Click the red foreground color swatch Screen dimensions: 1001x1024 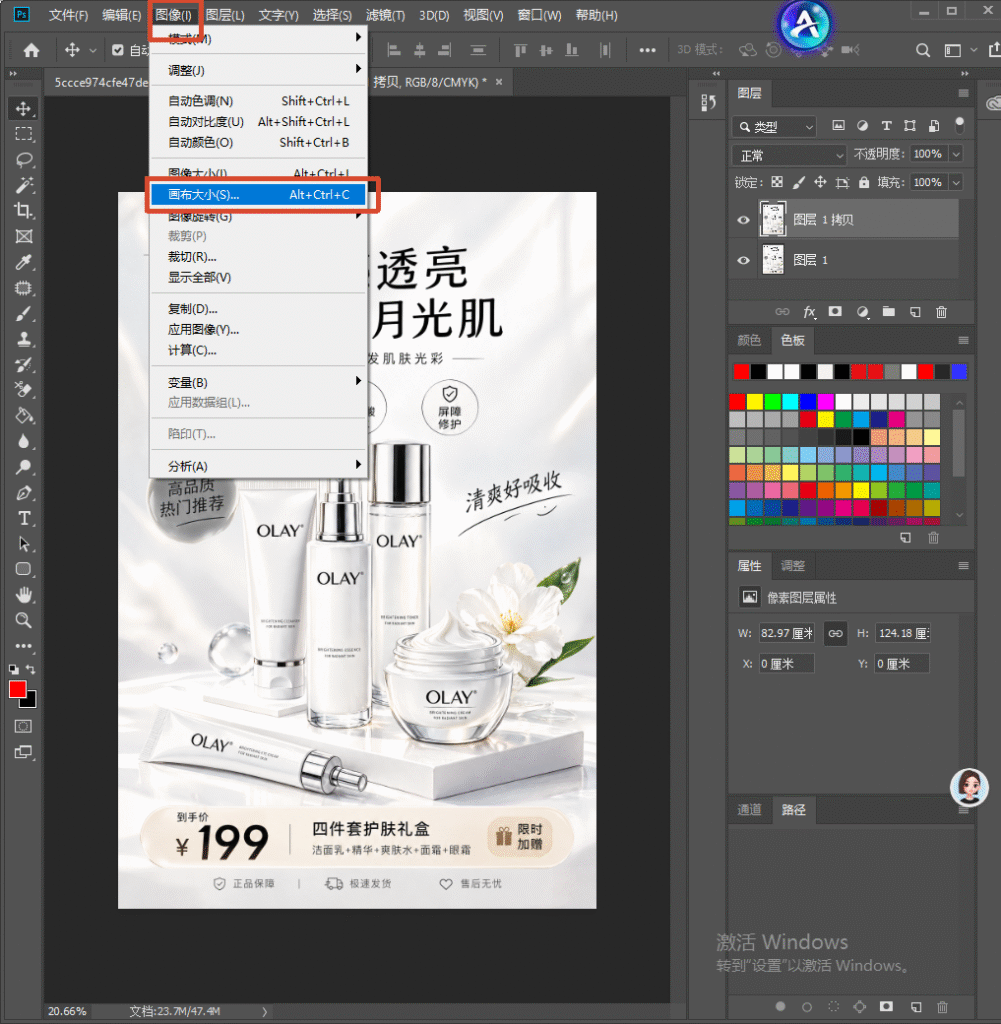coord(18,689)
